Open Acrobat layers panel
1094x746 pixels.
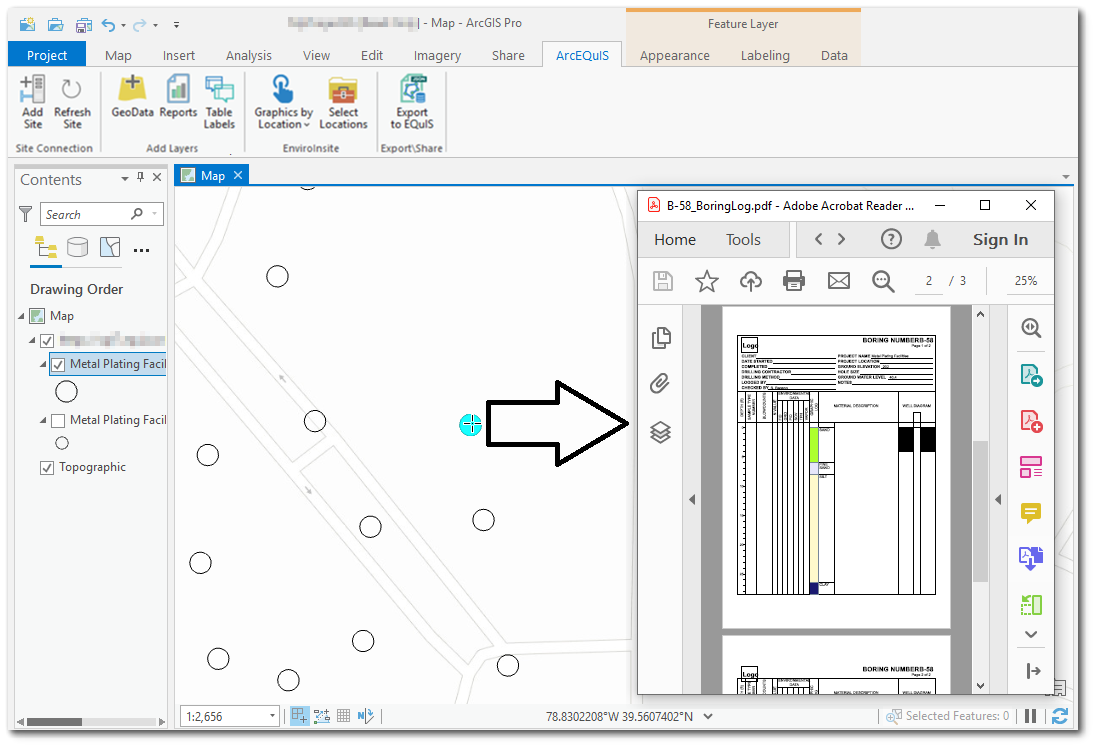[x=660, y=433]
